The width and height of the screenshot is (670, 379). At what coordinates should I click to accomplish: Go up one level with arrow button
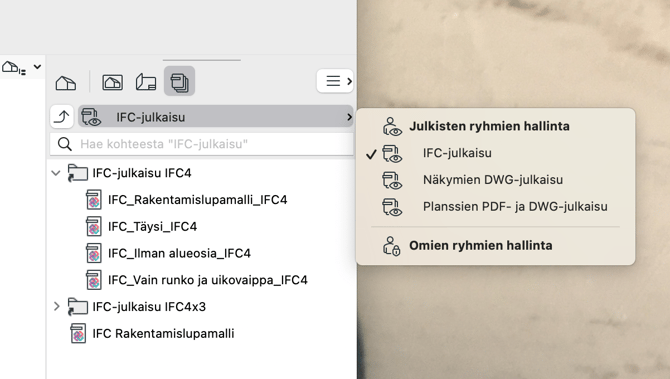pyautogui.click(x=62, y=116)
